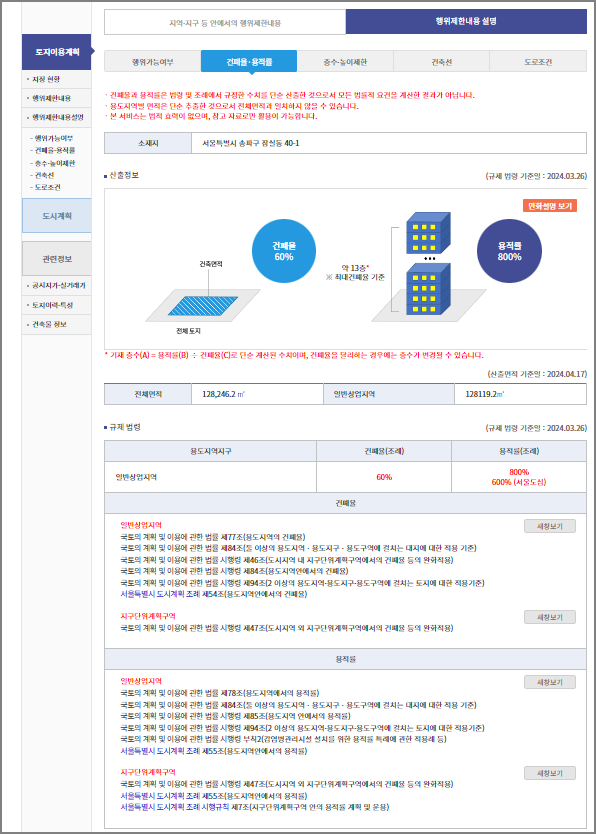Click the 일반상업지역 area value 128119.2㎡

[x=485, y=394]
